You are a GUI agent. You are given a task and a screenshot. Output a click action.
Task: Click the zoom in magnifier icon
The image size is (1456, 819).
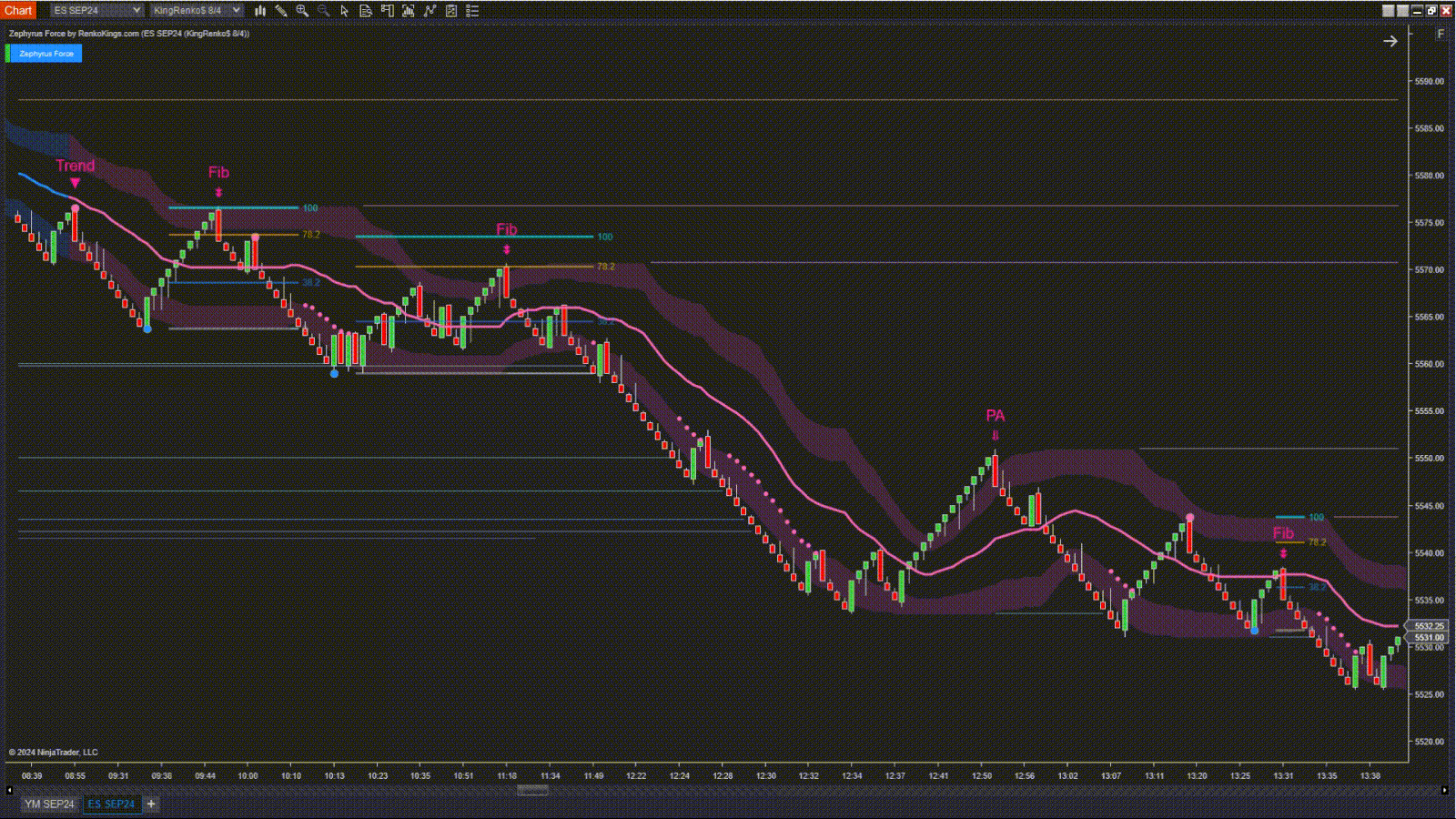tap(302, 11)
